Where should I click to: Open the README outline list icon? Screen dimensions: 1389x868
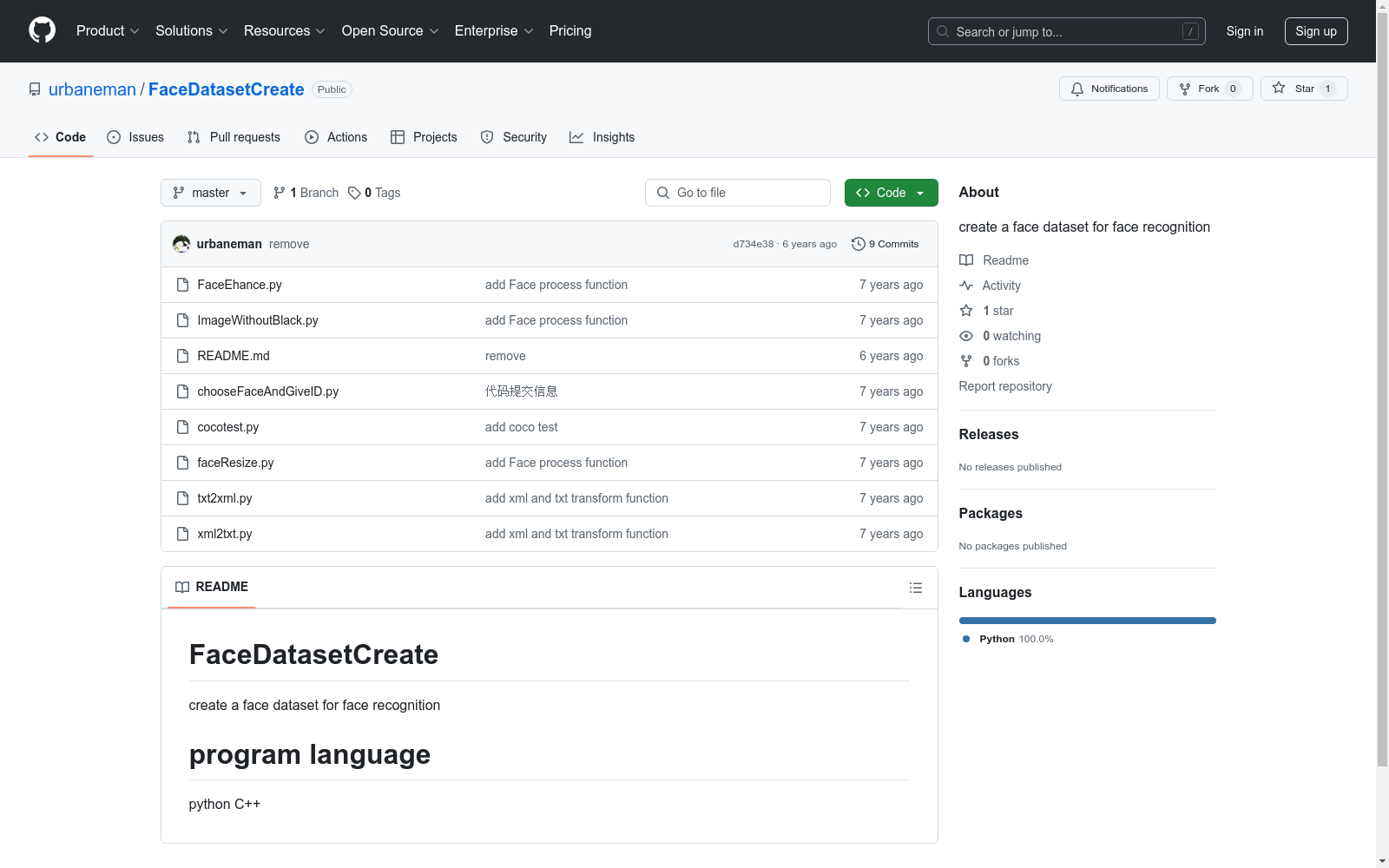point(916,588)
